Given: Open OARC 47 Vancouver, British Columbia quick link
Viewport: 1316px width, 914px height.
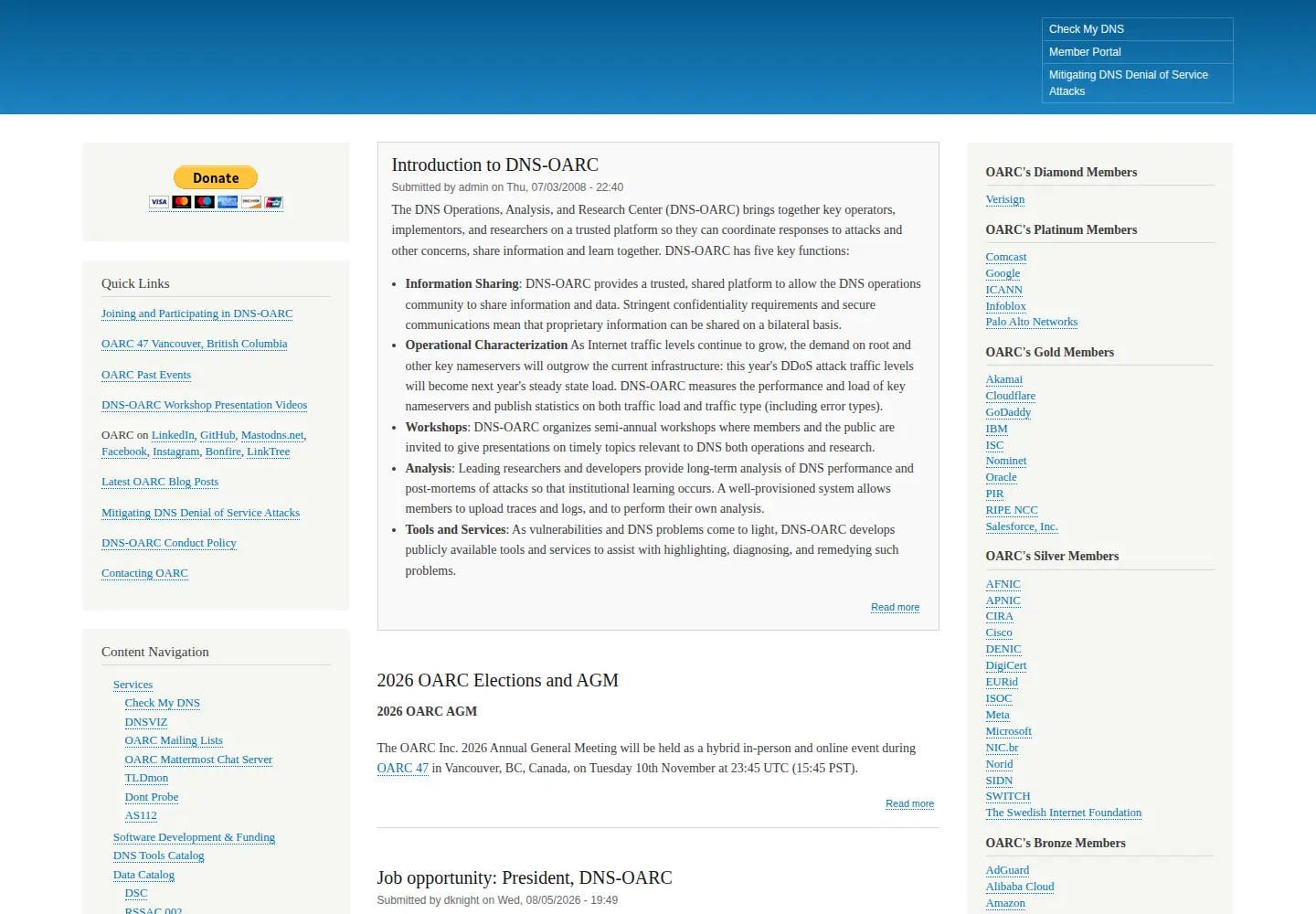Looking at the screenshot, I should [x=194, y=344].
